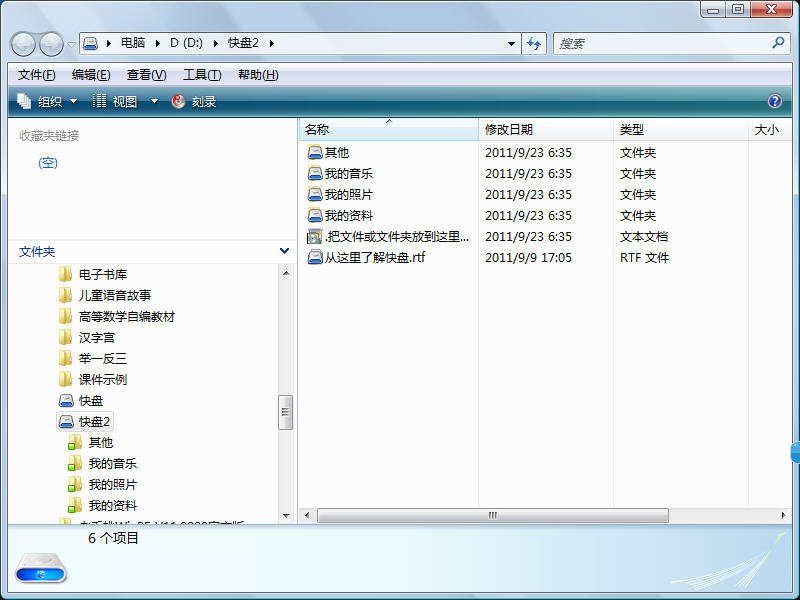Click the file list scroll-right arrow
The image size is (800, 600).
[784, 515]
